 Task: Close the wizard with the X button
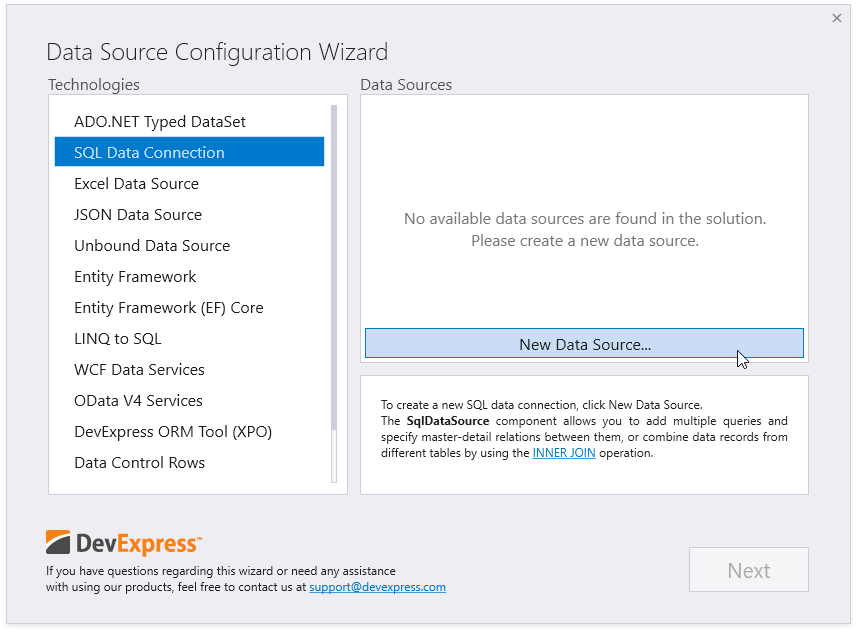(x=837, y=18)
